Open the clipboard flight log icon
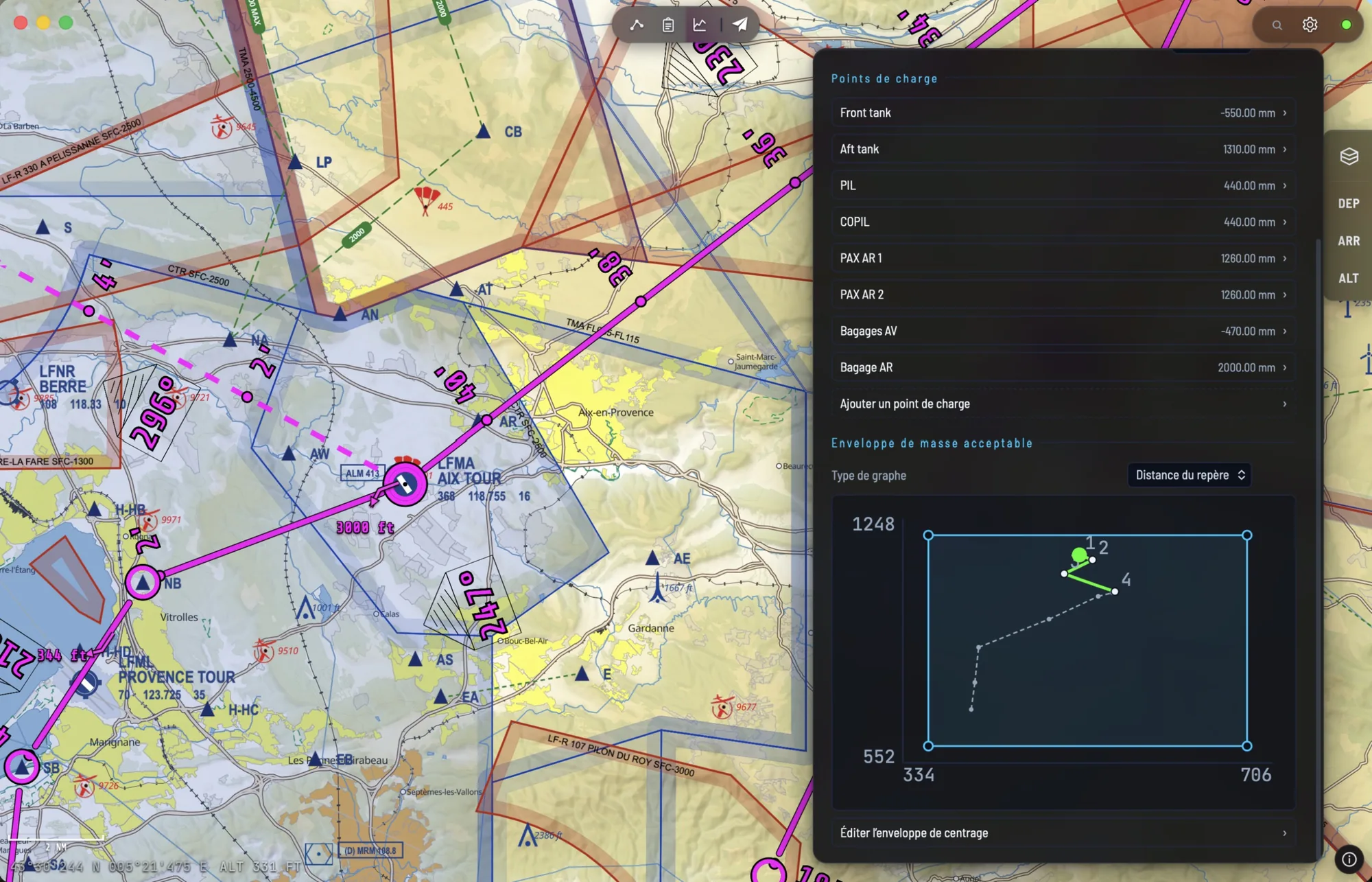Viewport: 1372px width, 882px height. (x=668, y=25)
